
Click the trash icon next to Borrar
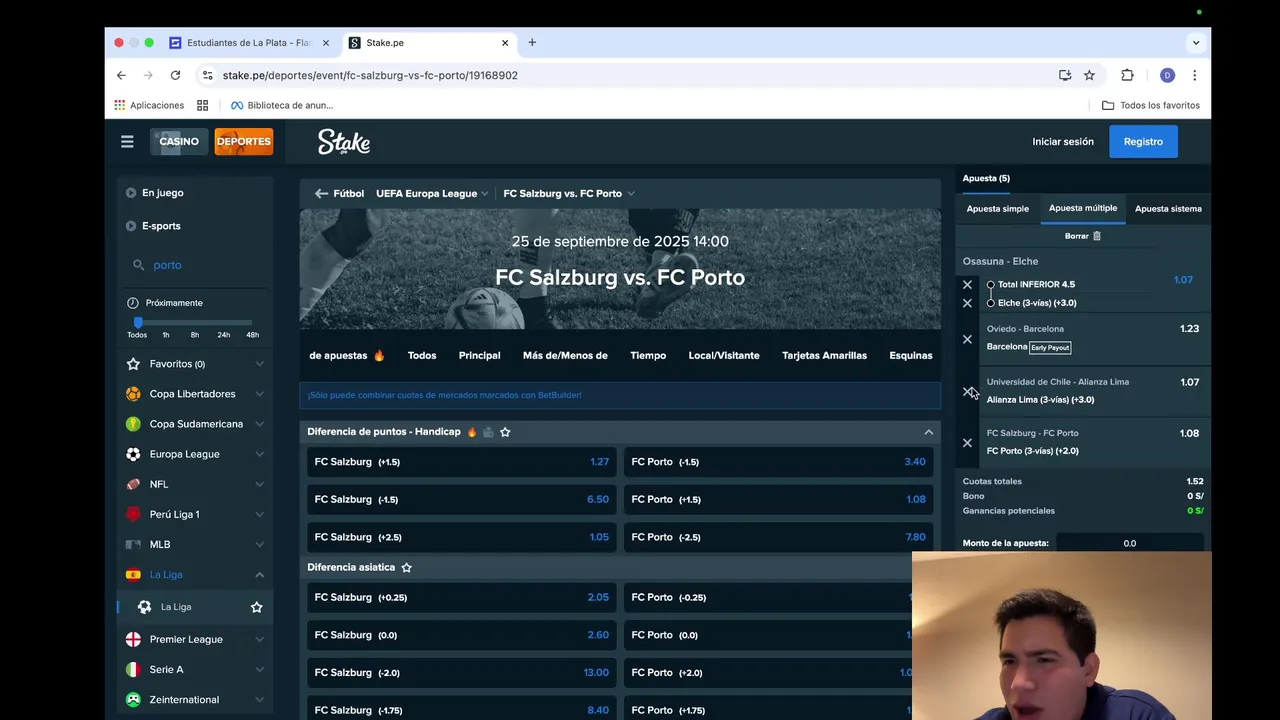[1096, 236]
